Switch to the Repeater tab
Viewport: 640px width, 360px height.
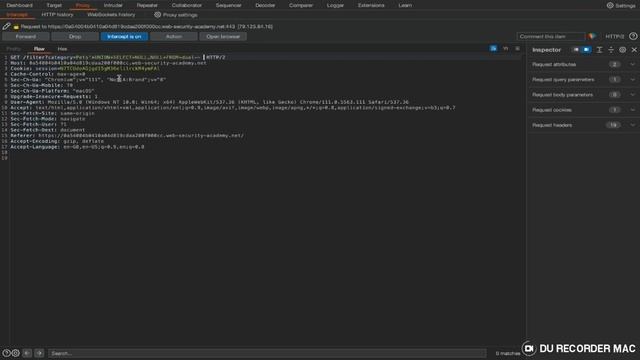coord(147,5)
